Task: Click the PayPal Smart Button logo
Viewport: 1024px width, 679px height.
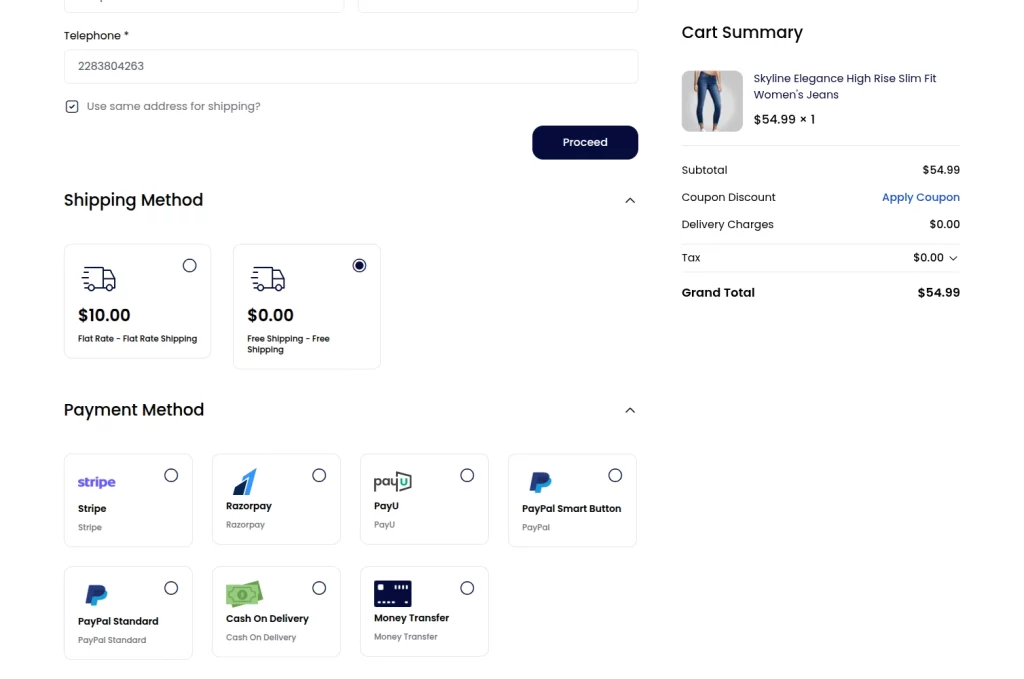Action: pyautogui.click(x=540, y=483)
